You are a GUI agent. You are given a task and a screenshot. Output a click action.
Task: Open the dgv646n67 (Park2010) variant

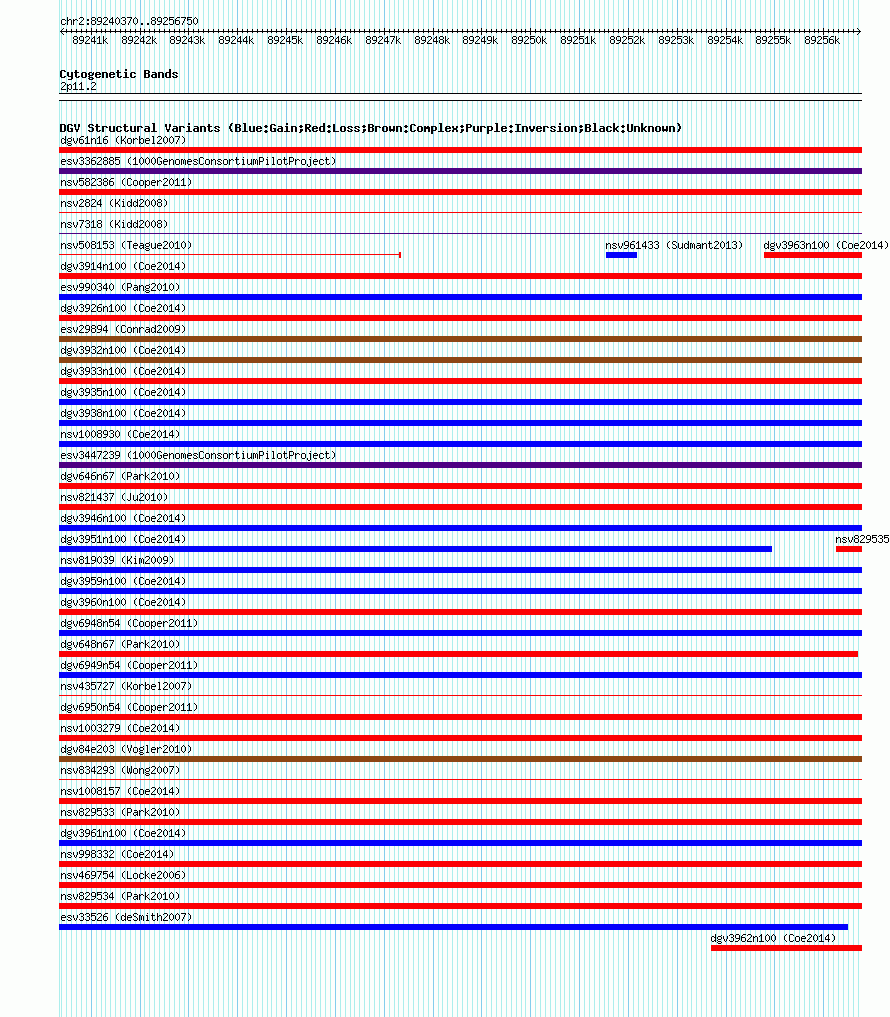pyautogui.click(x=120, y=476)
